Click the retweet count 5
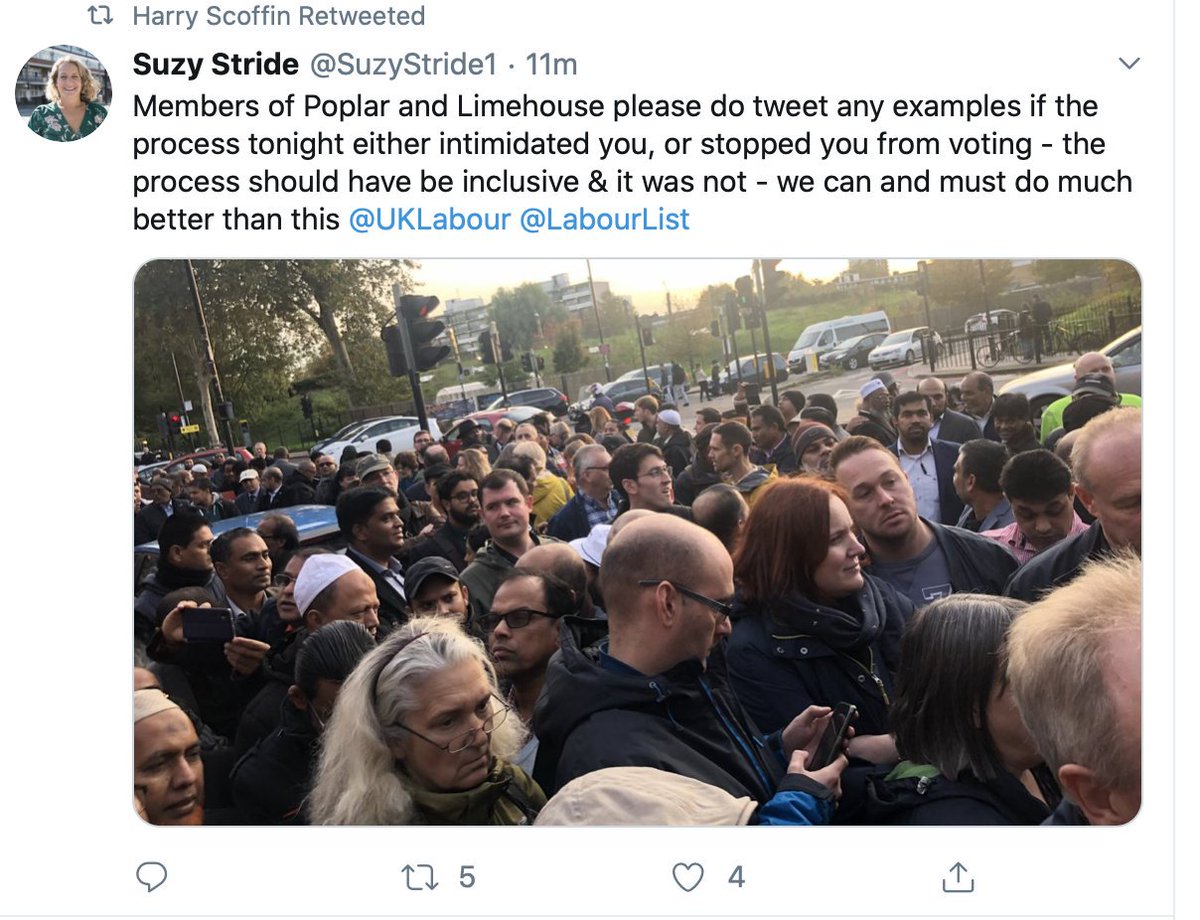This screenshot has height=920, width=1200. click(466, 877)
